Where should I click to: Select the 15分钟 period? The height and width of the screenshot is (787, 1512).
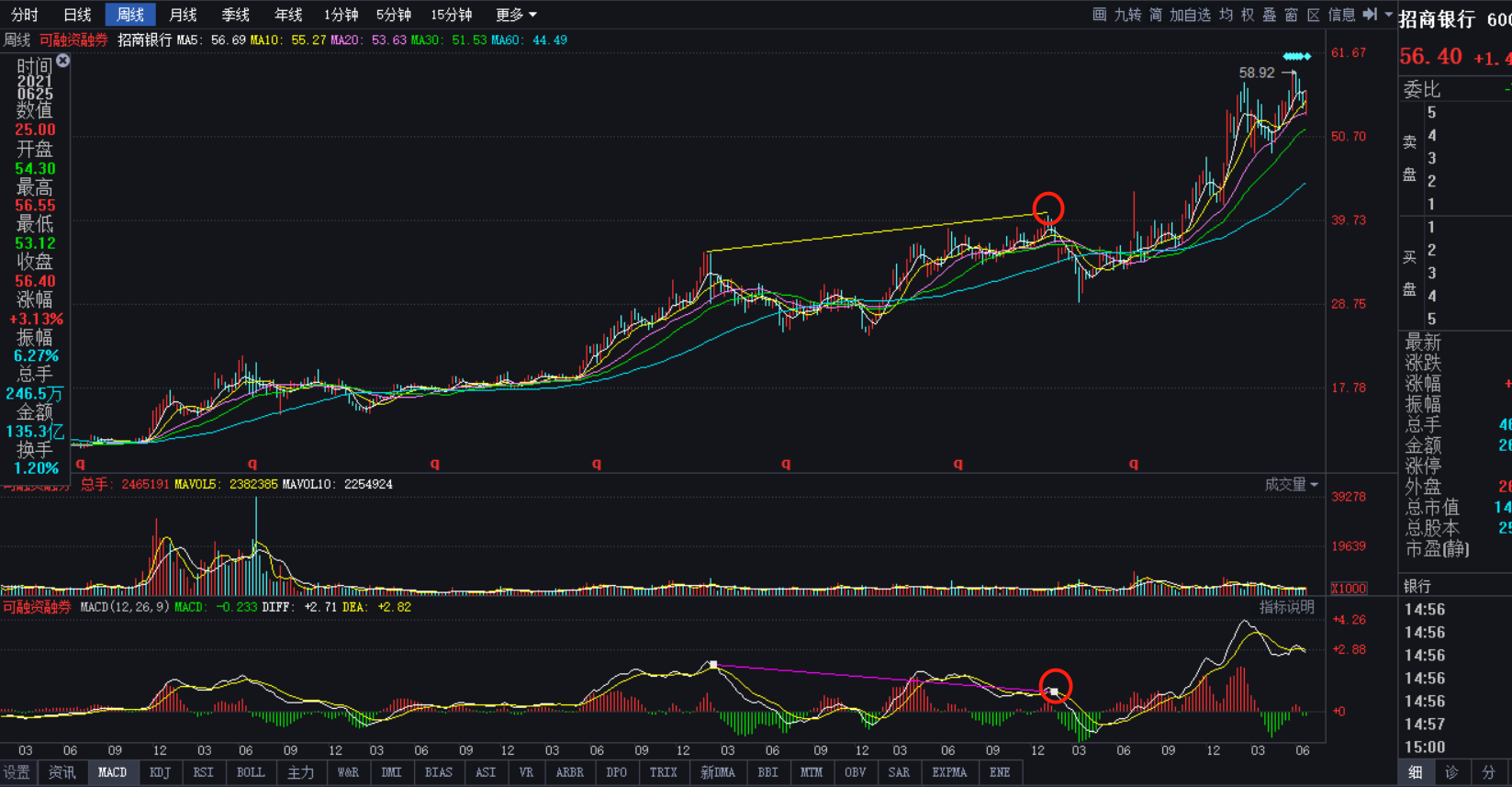tap(451, 15)
